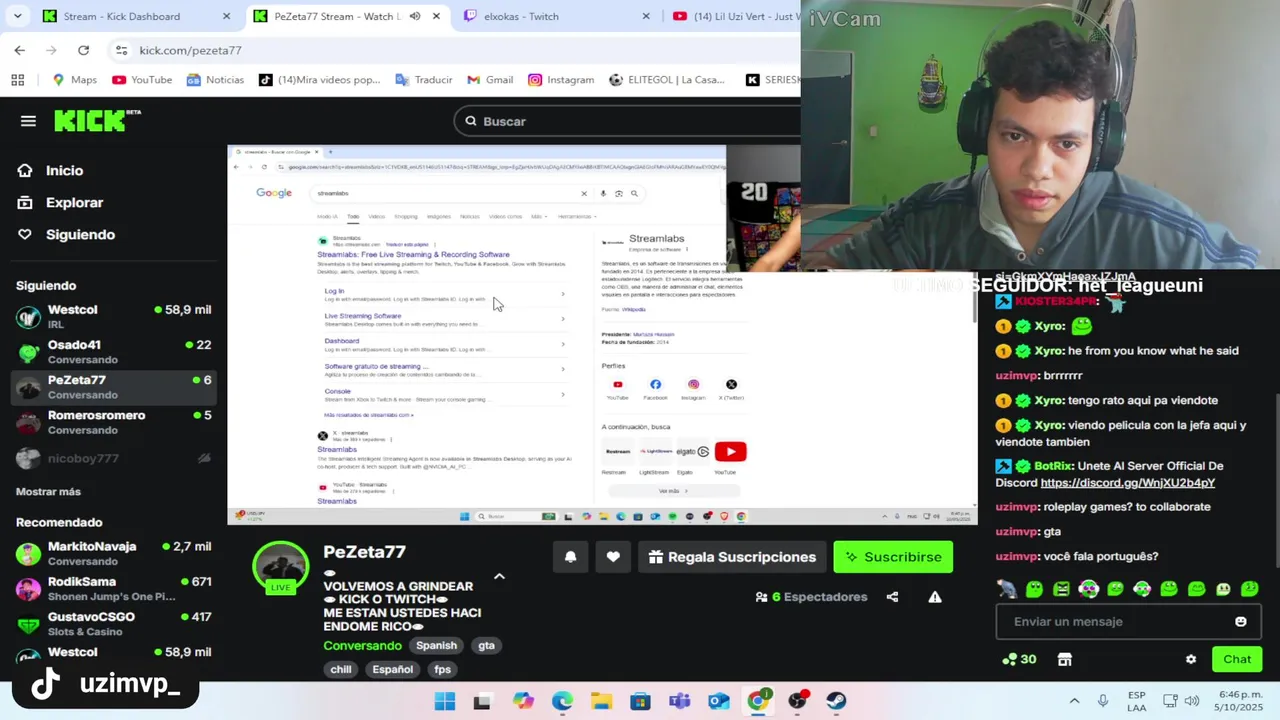Viewport: 1280px width, 720px height.
Task: Open Windows Start menu
Action: click(x=445, y=701)
